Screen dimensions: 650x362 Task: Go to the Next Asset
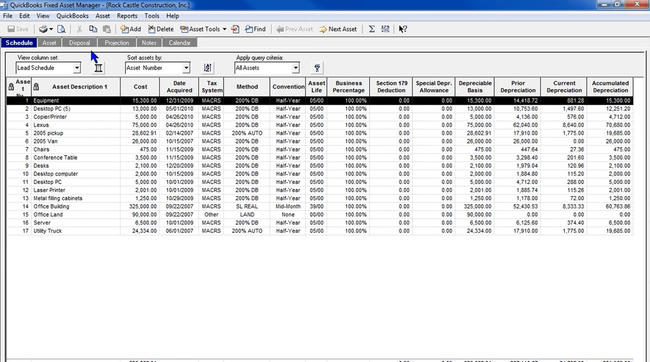[x=338, y=29]
